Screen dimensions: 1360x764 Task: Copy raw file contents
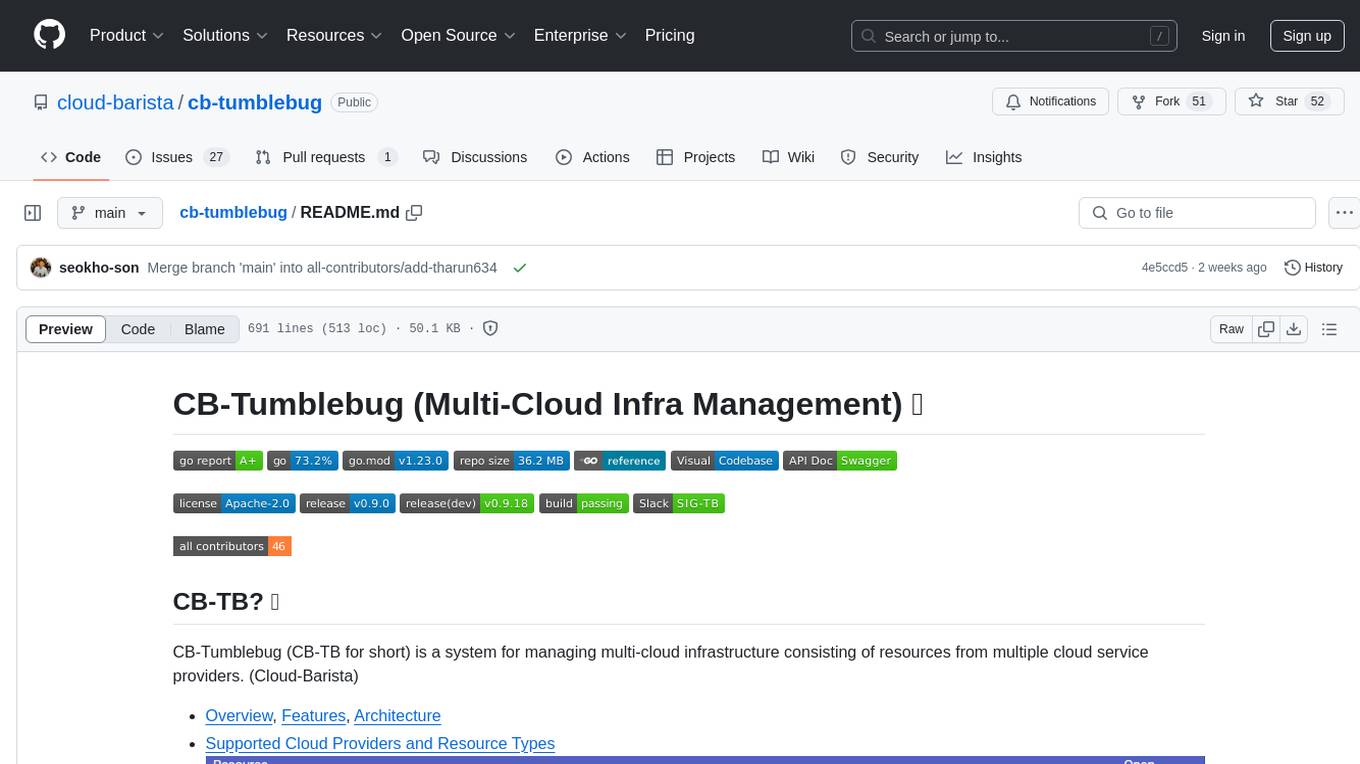click(x=1266, y=329)
